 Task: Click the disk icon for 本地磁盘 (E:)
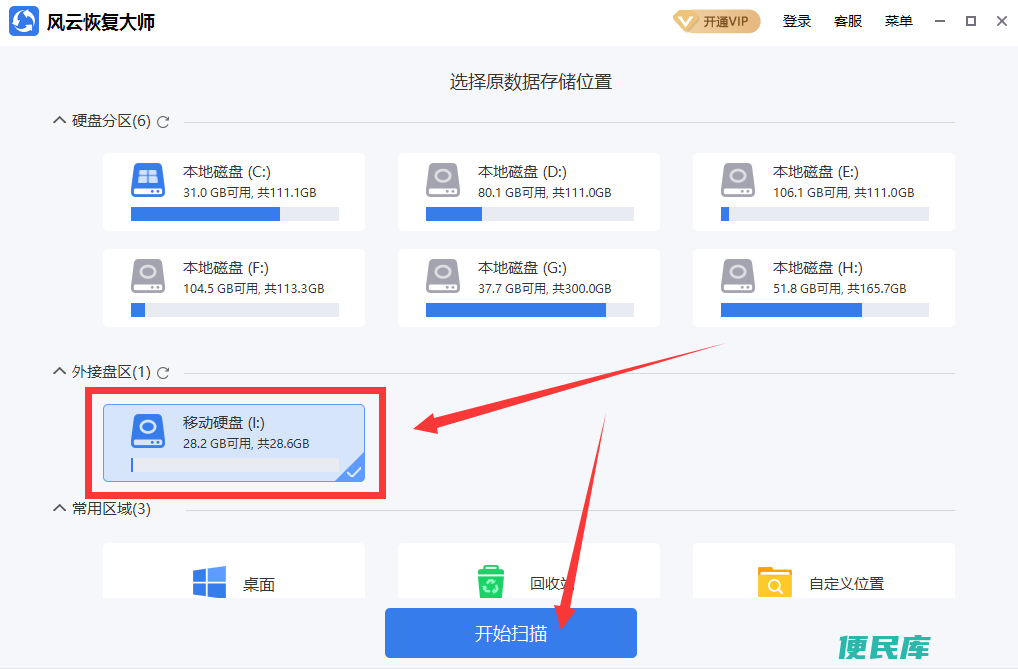(x=738, y=180)
